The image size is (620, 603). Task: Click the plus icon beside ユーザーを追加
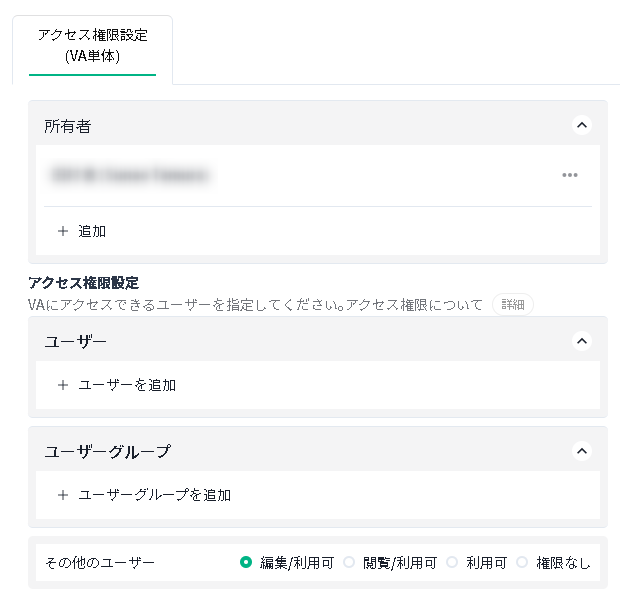pos(63,385)
